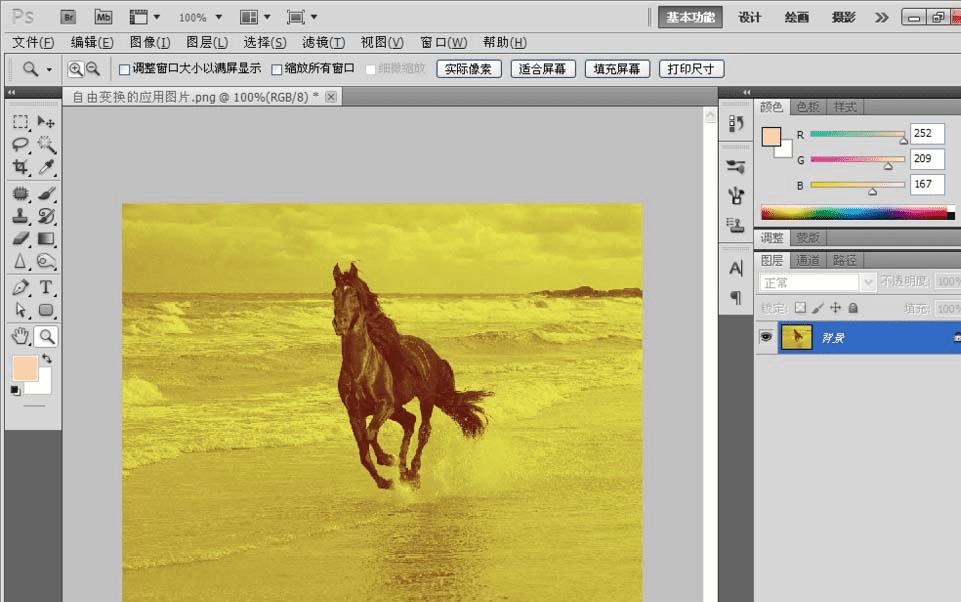Hide the 背景 layer using eye icon
This screenshot has width=961, height=602.
766,338
